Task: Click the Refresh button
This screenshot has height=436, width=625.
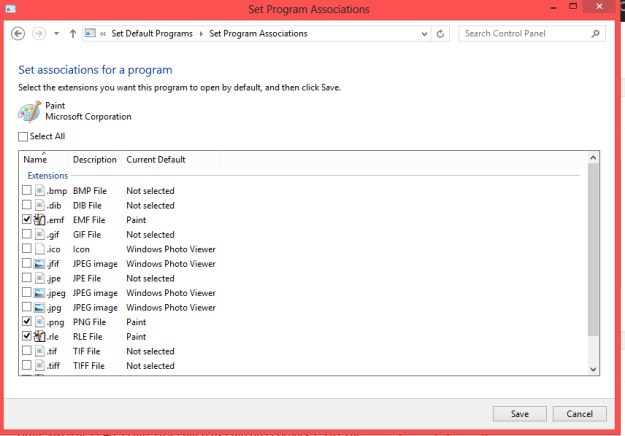Action: (x=440, y=34)
